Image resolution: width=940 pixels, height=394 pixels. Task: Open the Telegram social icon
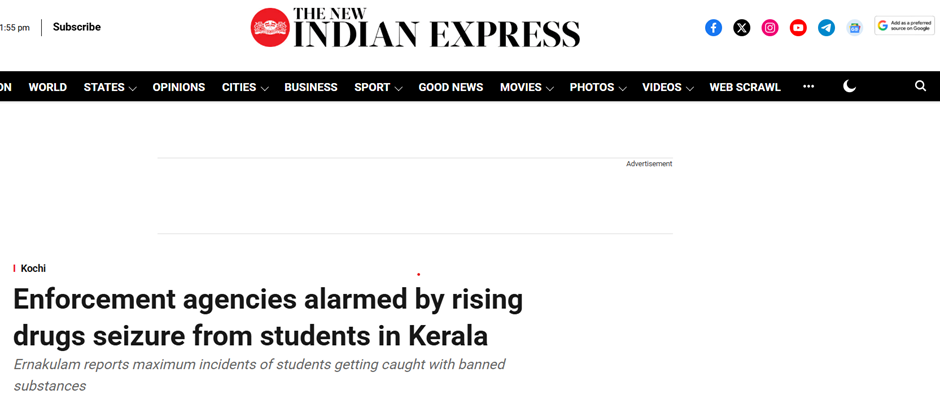[x=826, y=28]
